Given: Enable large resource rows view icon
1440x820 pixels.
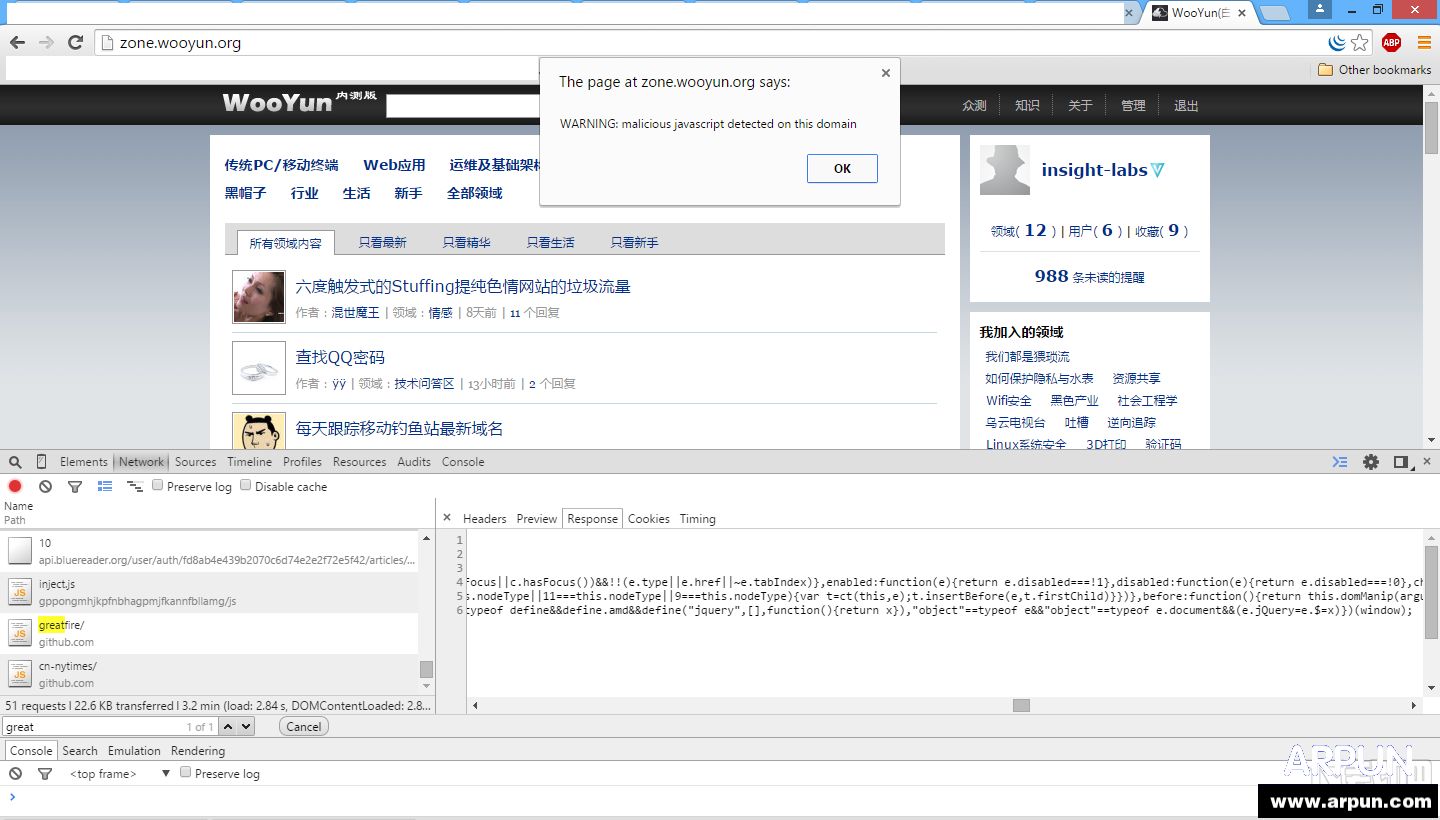Looking at the screenshot, I should pyautogui.click(x=105, y=486).
